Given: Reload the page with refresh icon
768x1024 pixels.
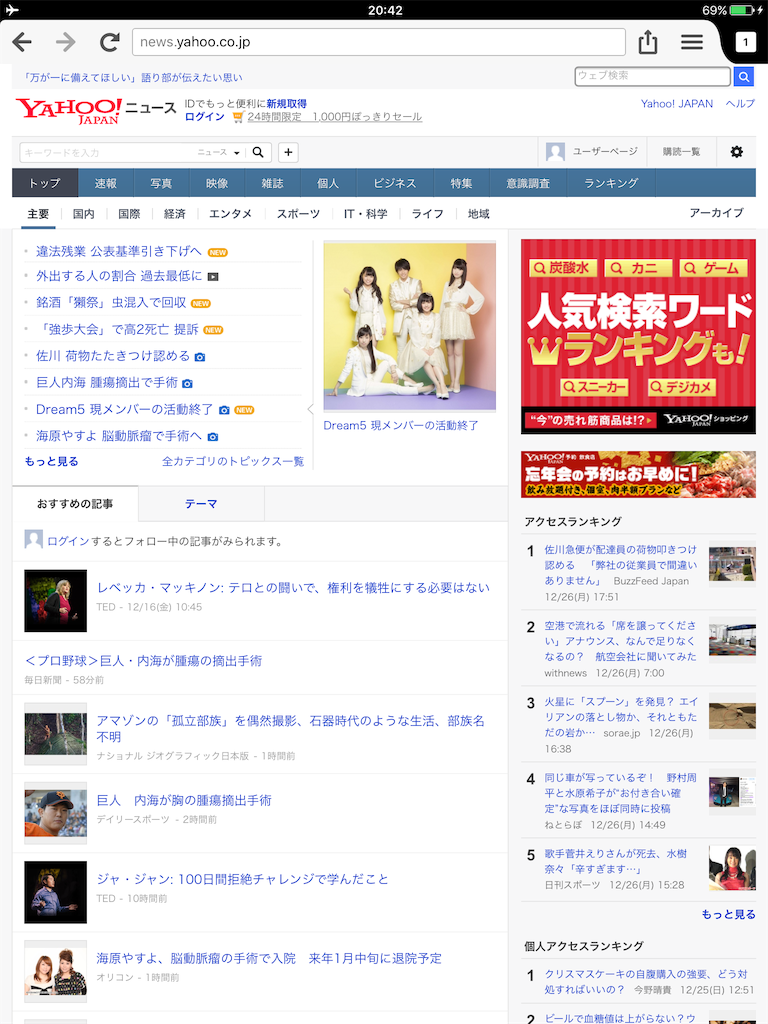Looking at the screenshot, I should tap(109, 42).
